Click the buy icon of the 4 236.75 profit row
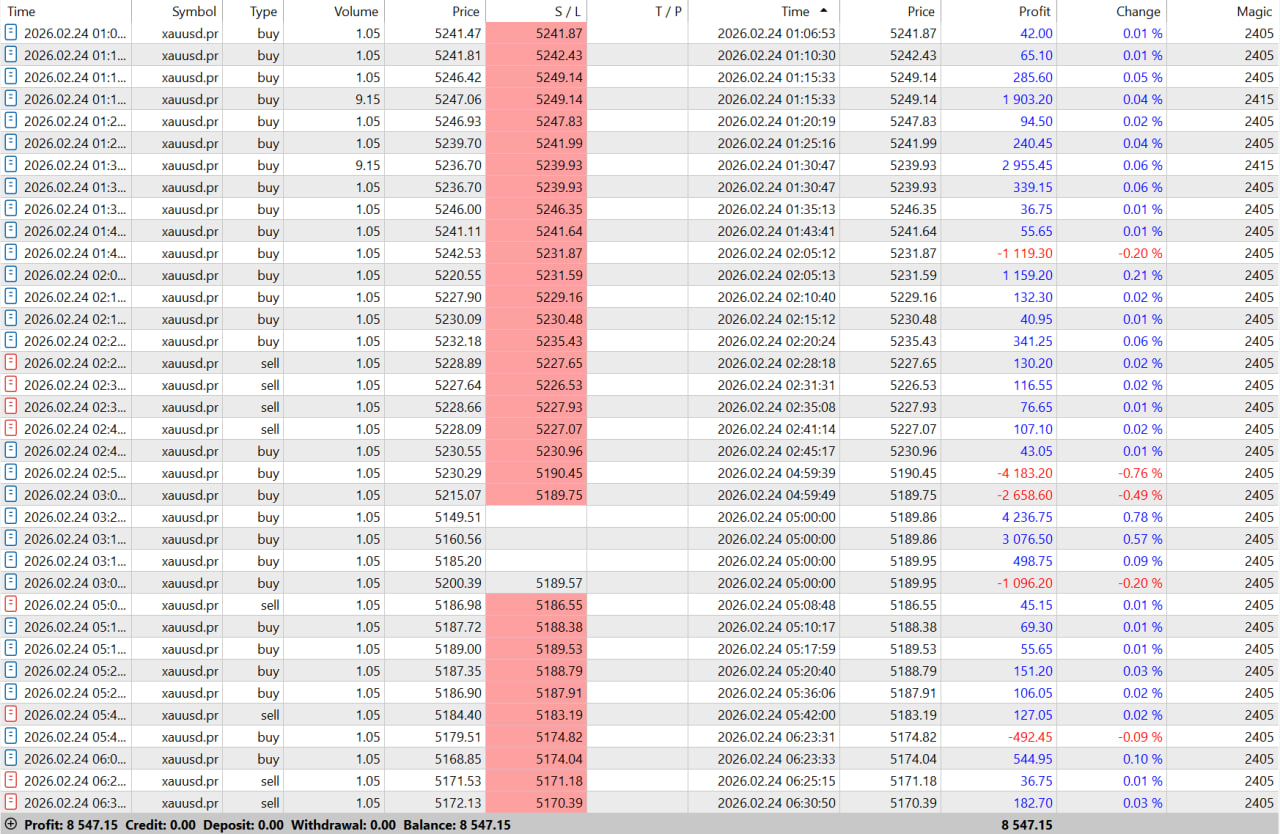Image resolution: width=1280 pixels, height=834 pixels. (x=11, y=517)
